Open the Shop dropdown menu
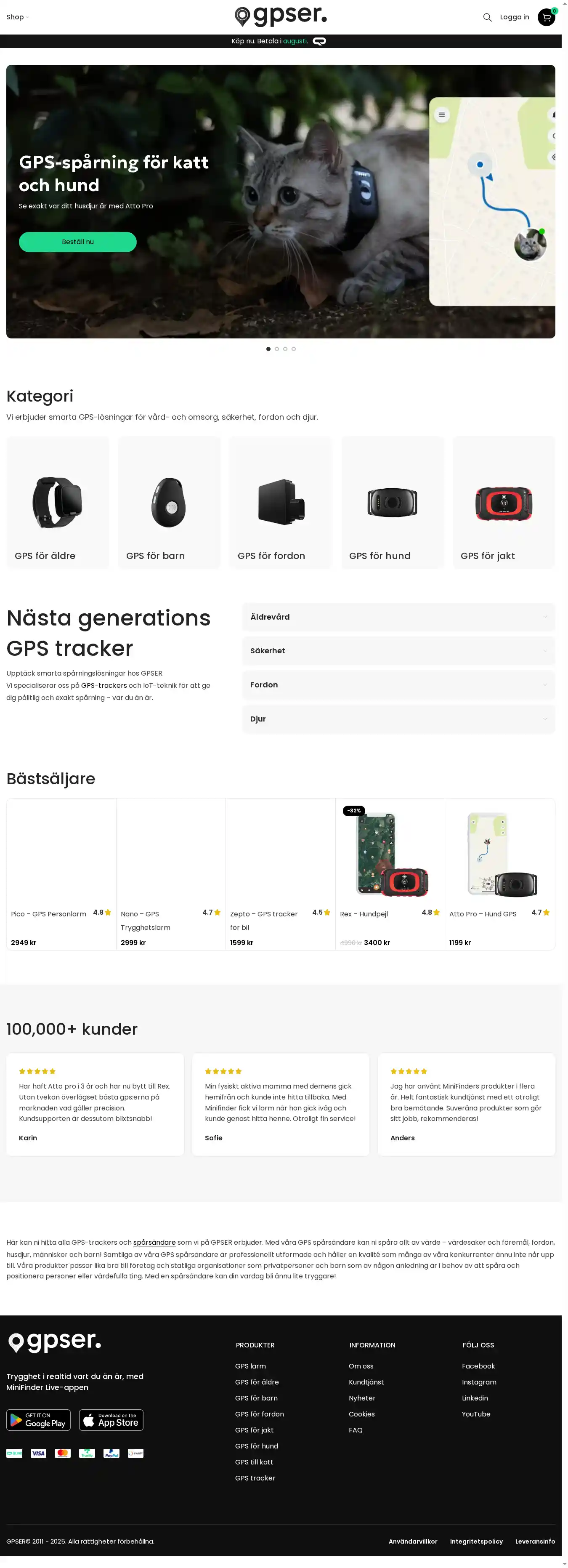 pos(17,17)
